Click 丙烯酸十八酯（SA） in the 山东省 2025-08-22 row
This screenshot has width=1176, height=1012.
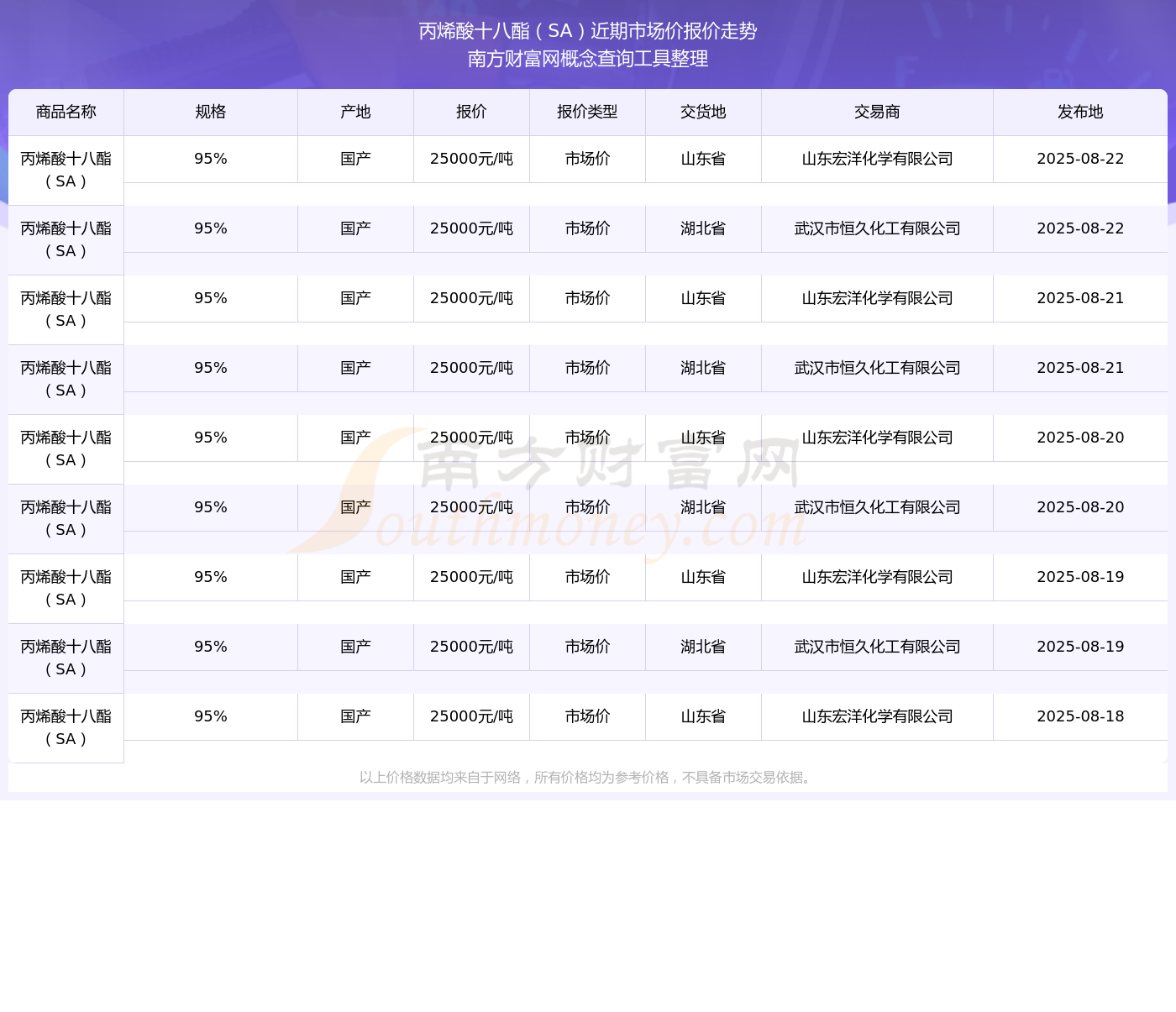tap(66, 170)
